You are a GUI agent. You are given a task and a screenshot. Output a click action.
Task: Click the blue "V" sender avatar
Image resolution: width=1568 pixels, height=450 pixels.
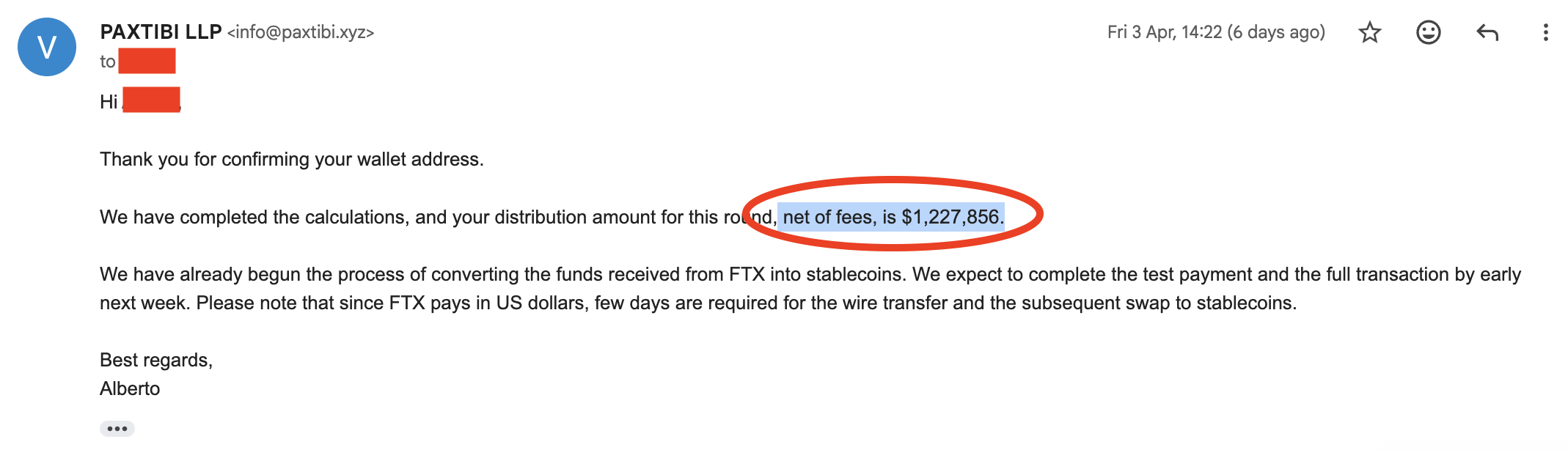(x=47, y=47)
